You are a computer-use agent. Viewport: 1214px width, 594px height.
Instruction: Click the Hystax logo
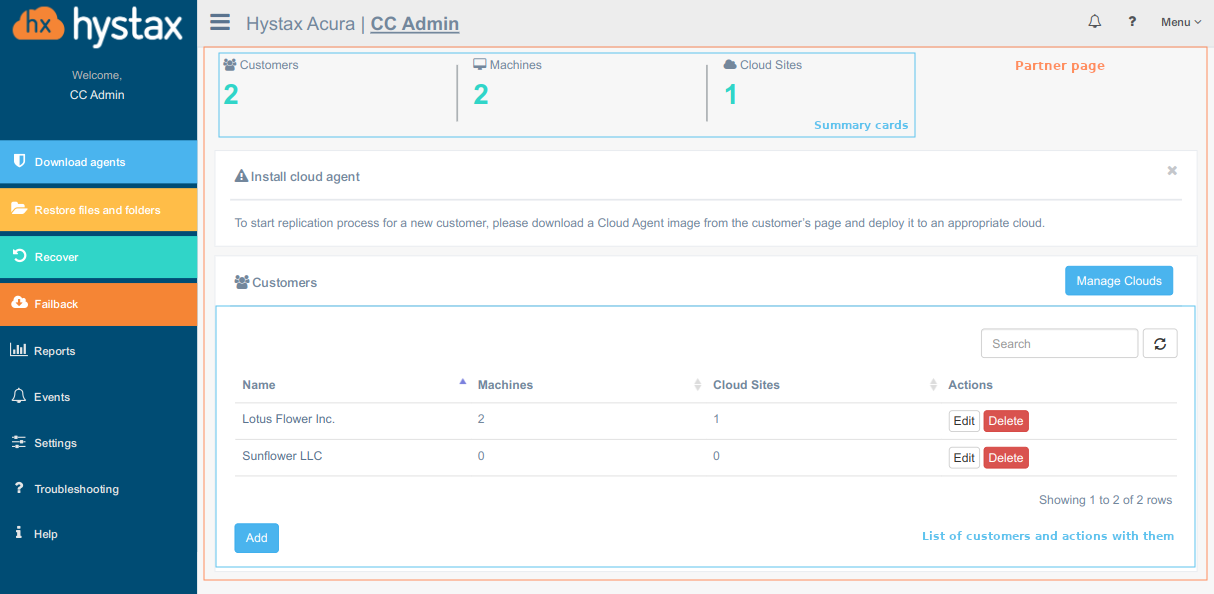[98, 24]
